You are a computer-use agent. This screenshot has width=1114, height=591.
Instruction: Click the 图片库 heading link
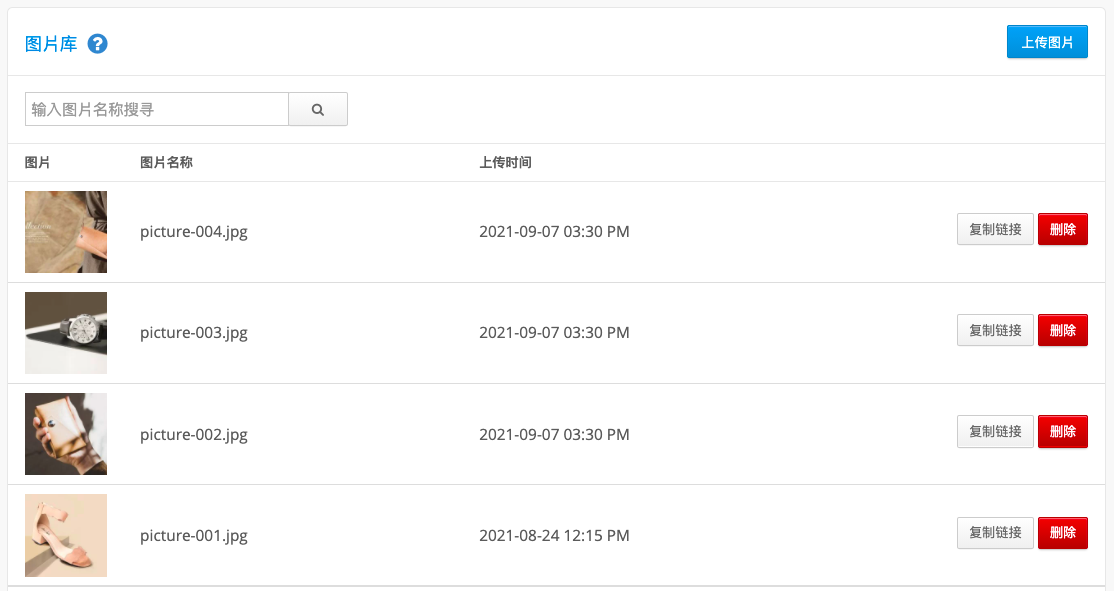[51, 44]
